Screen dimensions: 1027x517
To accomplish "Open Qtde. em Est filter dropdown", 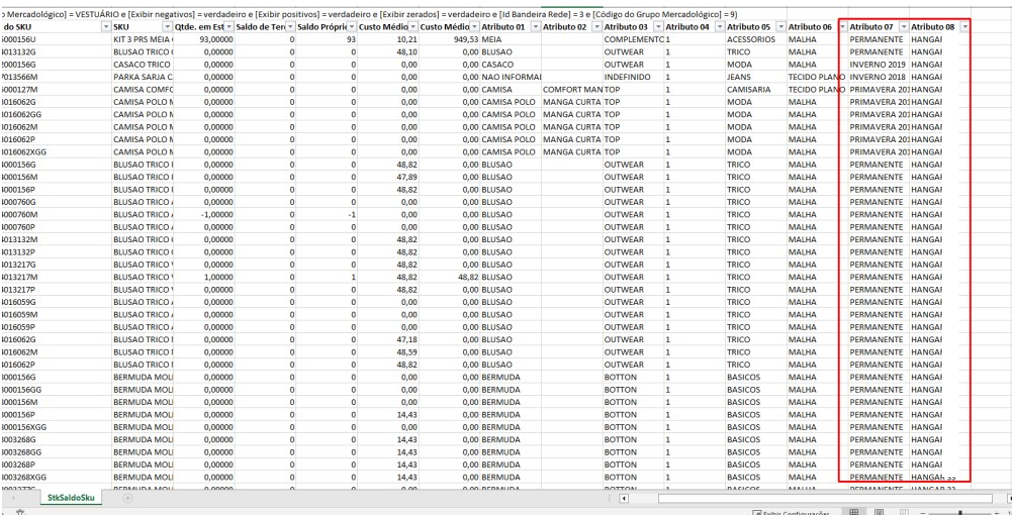I will [x=229, y=27].
